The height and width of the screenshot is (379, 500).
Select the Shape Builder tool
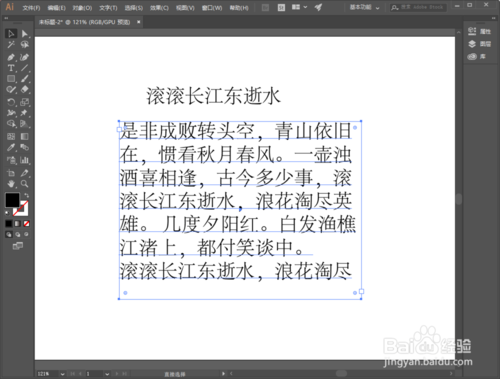click(x=11, y=124)
